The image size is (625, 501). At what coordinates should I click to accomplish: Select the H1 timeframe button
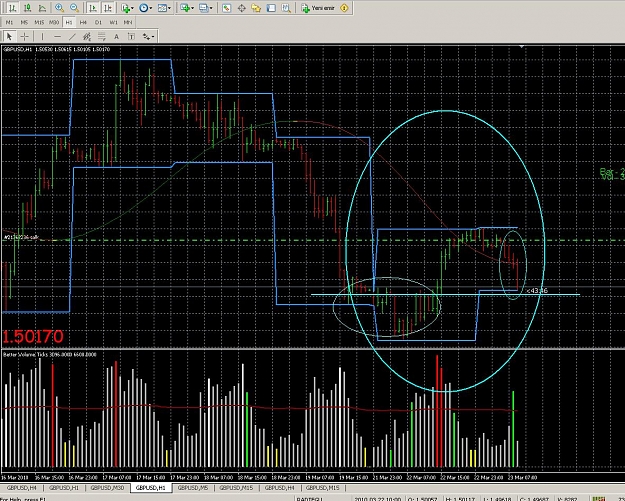[69, 22]
